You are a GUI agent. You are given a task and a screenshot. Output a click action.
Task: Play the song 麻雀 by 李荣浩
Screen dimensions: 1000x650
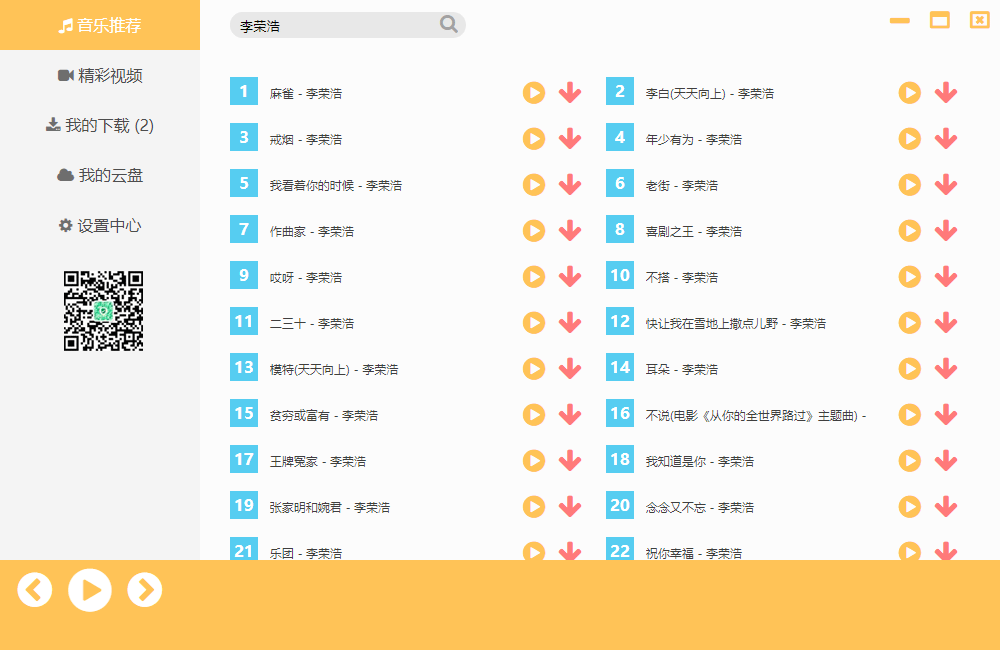coord(533,92)
